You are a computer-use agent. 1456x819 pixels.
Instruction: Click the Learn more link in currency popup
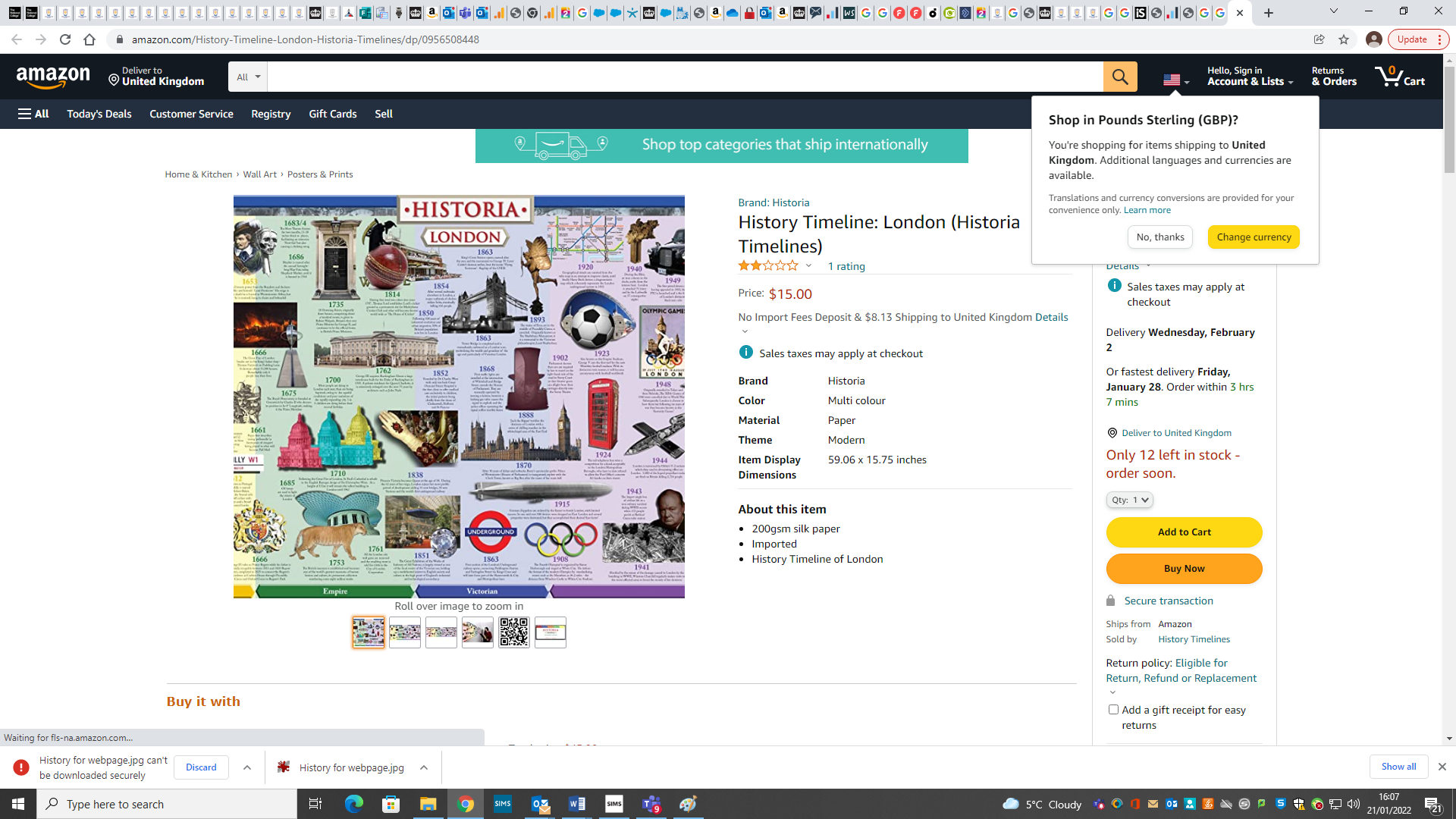click(x=1147, y=210)
